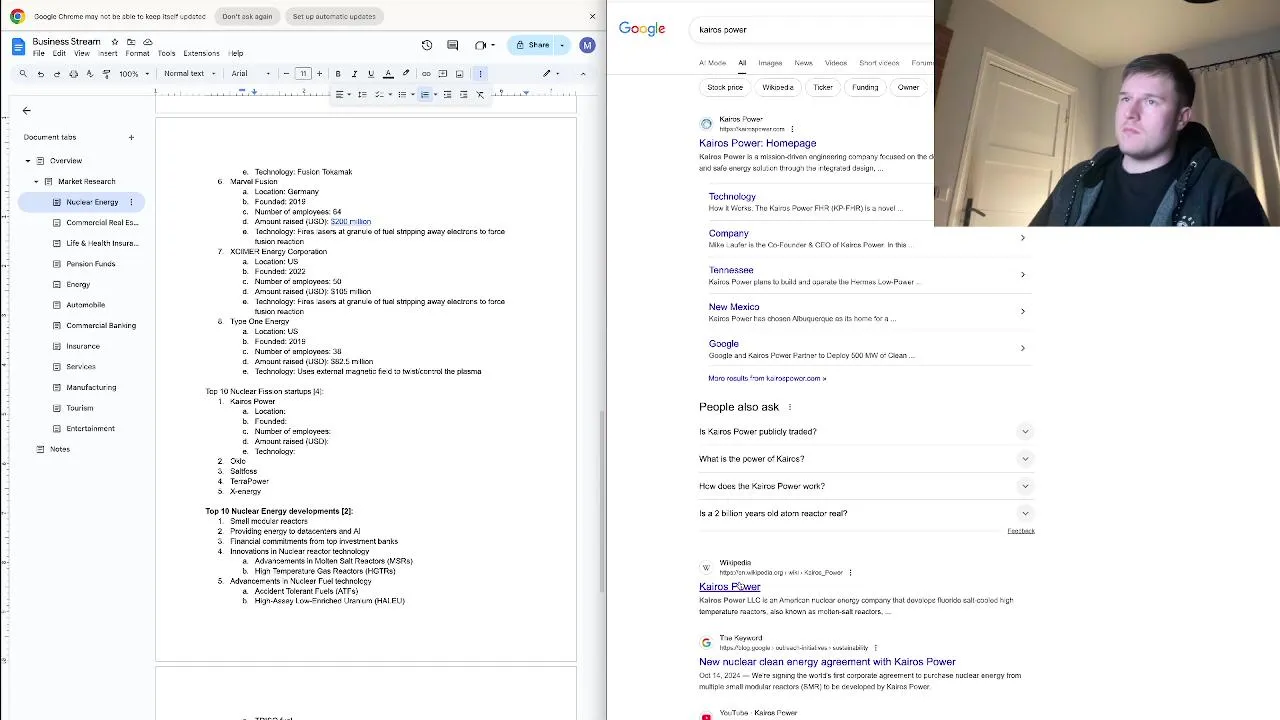The width and height of the screenshot is (1280, 720).
Task: Open the Google account avatar M
Action: tap(587, 45)
